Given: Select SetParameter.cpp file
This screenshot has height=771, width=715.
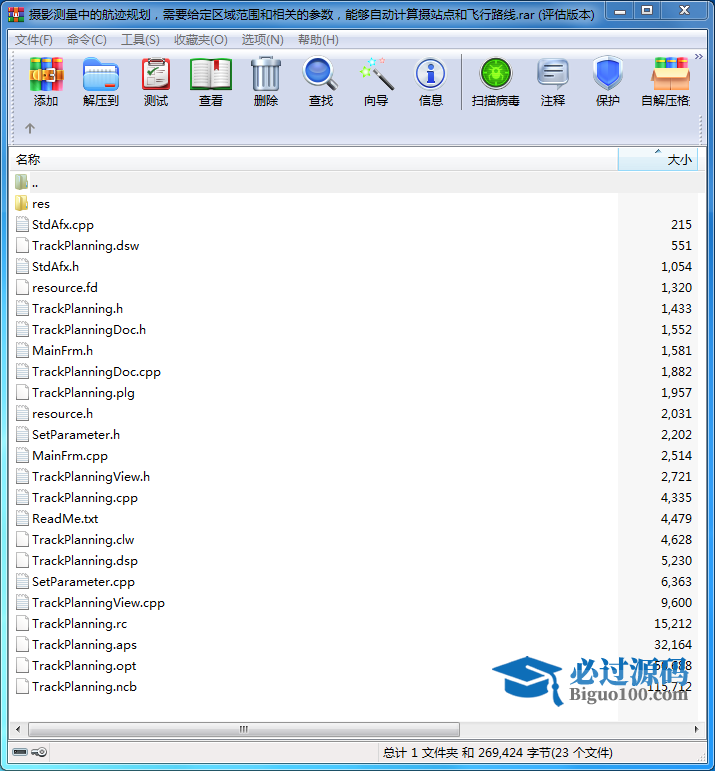Looking at the screenshot, I should [84, 582].
